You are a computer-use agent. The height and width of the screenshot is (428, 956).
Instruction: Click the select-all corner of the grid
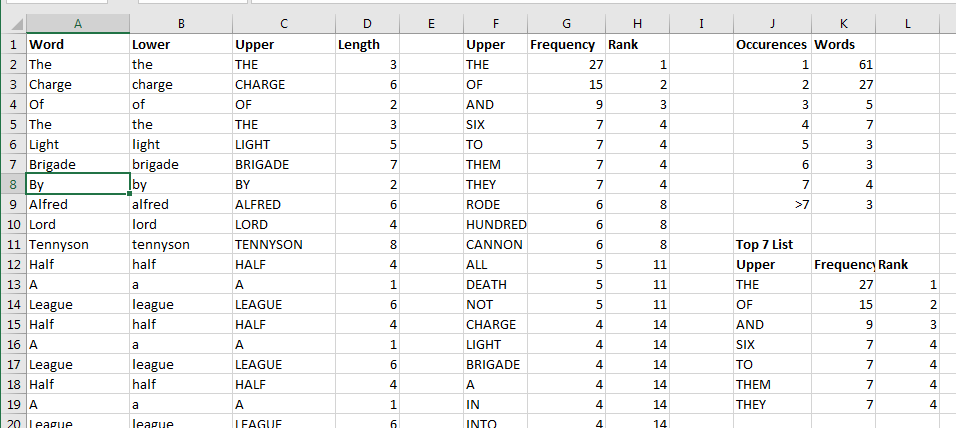(x=12, y=22)
